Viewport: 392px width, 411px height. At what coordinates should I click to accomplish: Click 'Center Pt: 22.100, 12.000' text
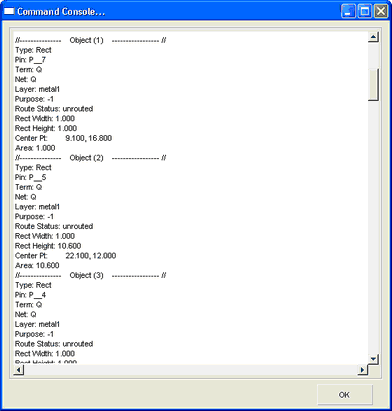(x=65, y=256)
